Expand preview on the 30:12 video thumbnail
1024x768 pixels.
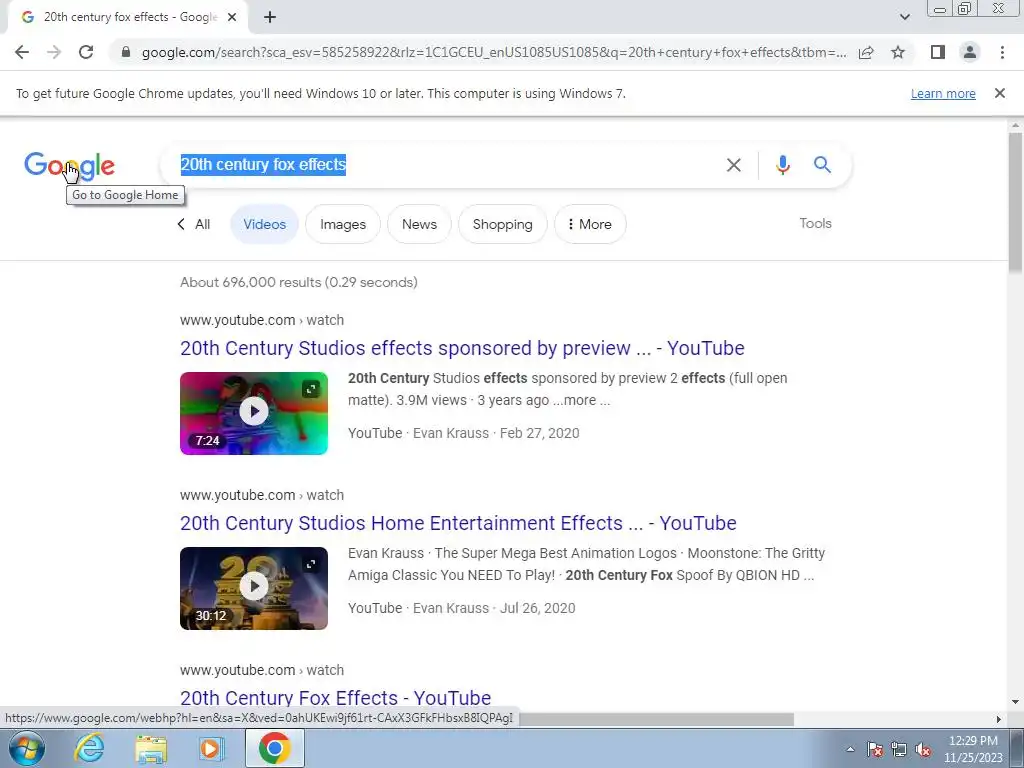311,564
